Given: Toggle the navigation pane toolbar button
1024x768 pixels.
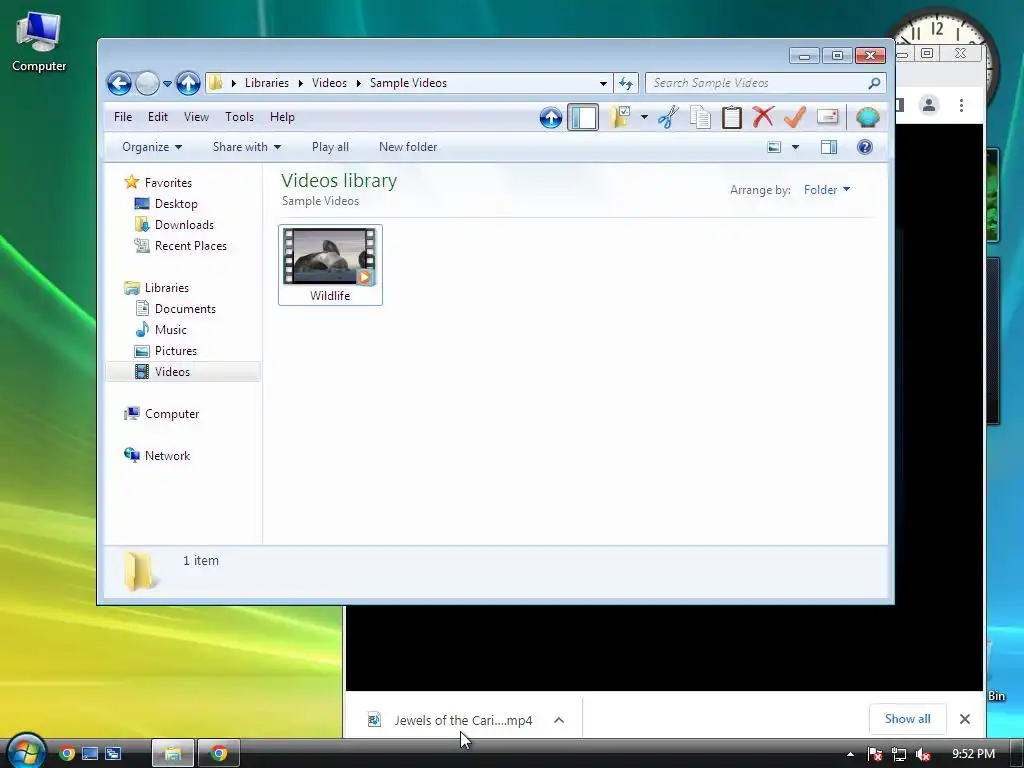Looking at the screenshot, I should click(x=583, y=118).
